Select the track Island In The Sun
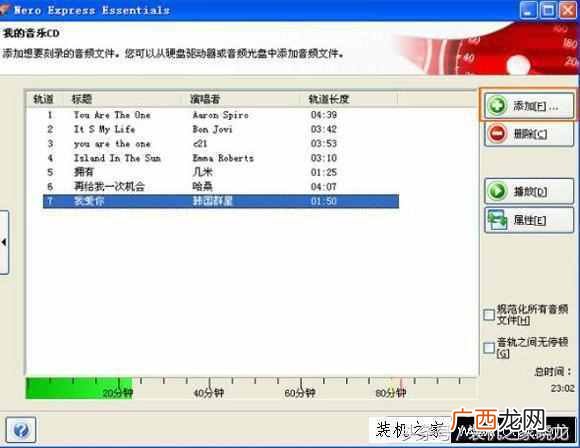The width and height of the screenshot is (580, 448). pos(221,158)
